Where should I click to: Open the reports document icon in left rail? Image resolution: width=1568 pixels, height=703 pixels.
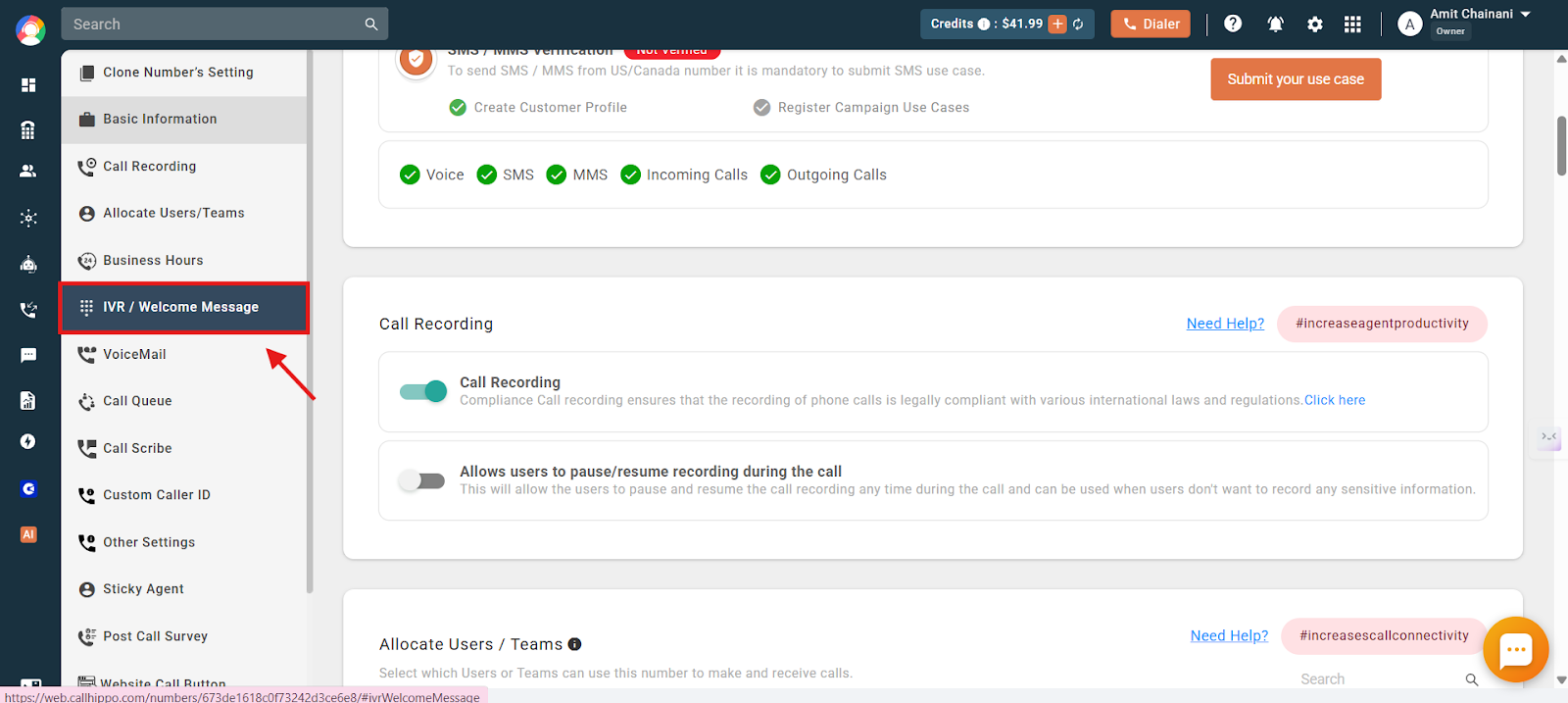pos(28,400)
